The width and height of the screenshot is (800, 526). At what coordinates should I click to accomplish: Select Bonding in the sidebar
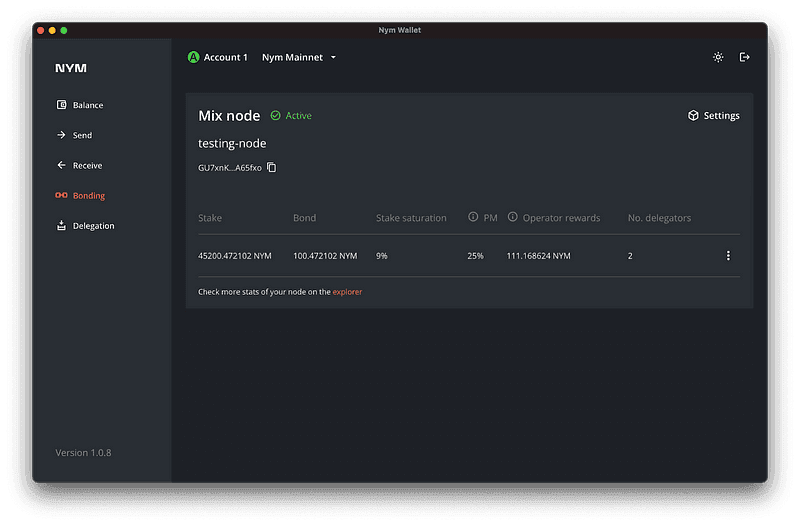tap(88, 196)
